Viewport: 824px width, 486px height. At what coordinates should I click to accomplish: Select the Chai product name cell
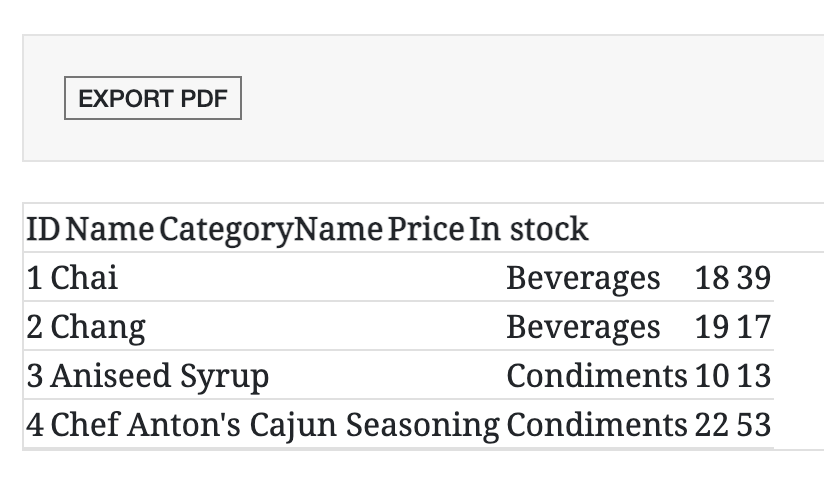pyautogui.click(x=84, y=278)
